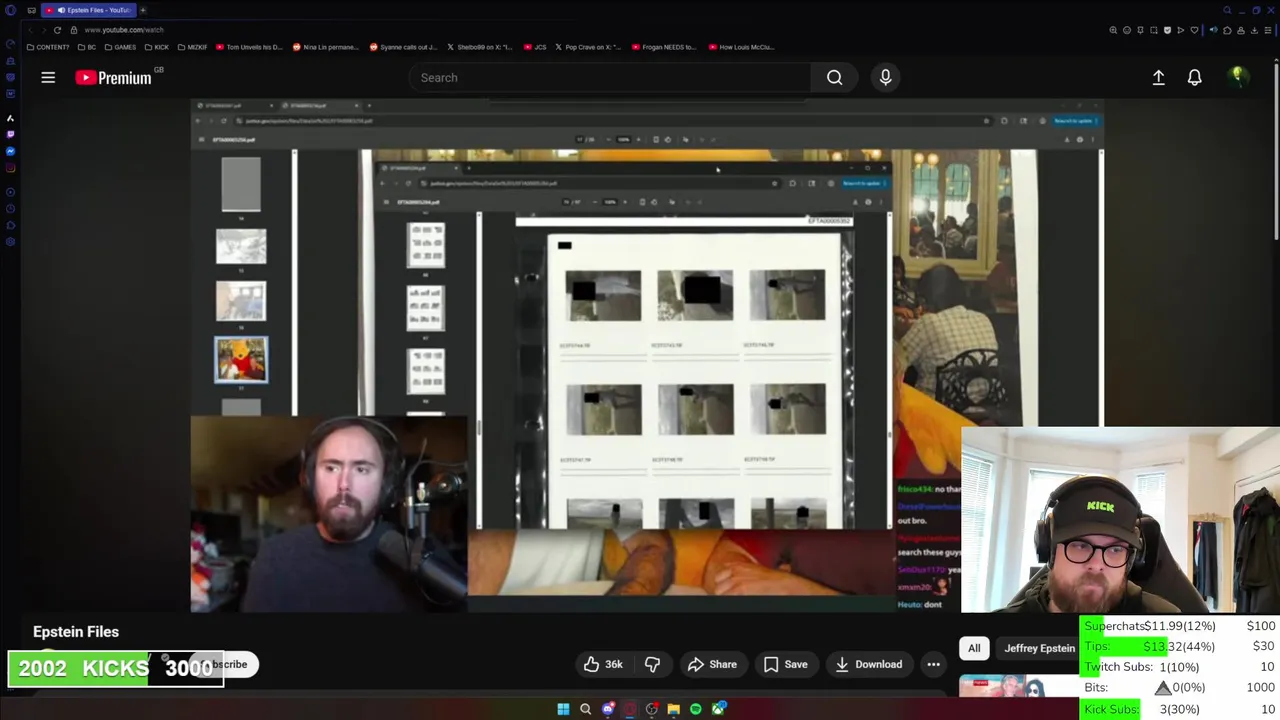This screenshot has width=1280, height=720.
Task: Open the YouTube guide hamburger menu
Action: tap(48, 77)
